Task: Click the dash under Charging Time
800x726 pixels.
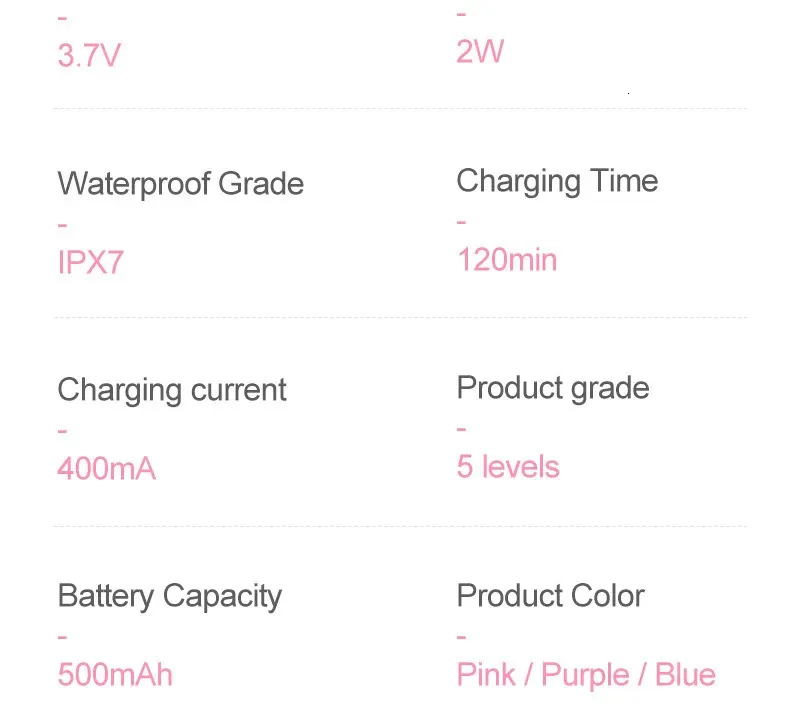Action: coord(461,221)
